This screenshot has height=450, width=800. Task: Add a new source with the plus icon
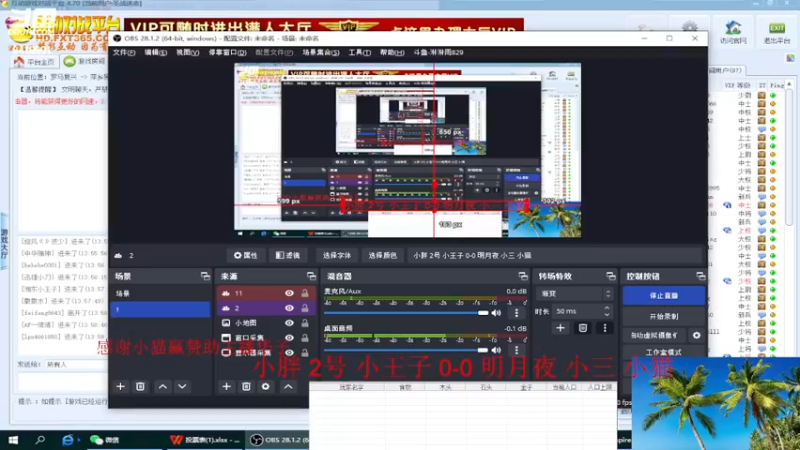pos(227,387)
